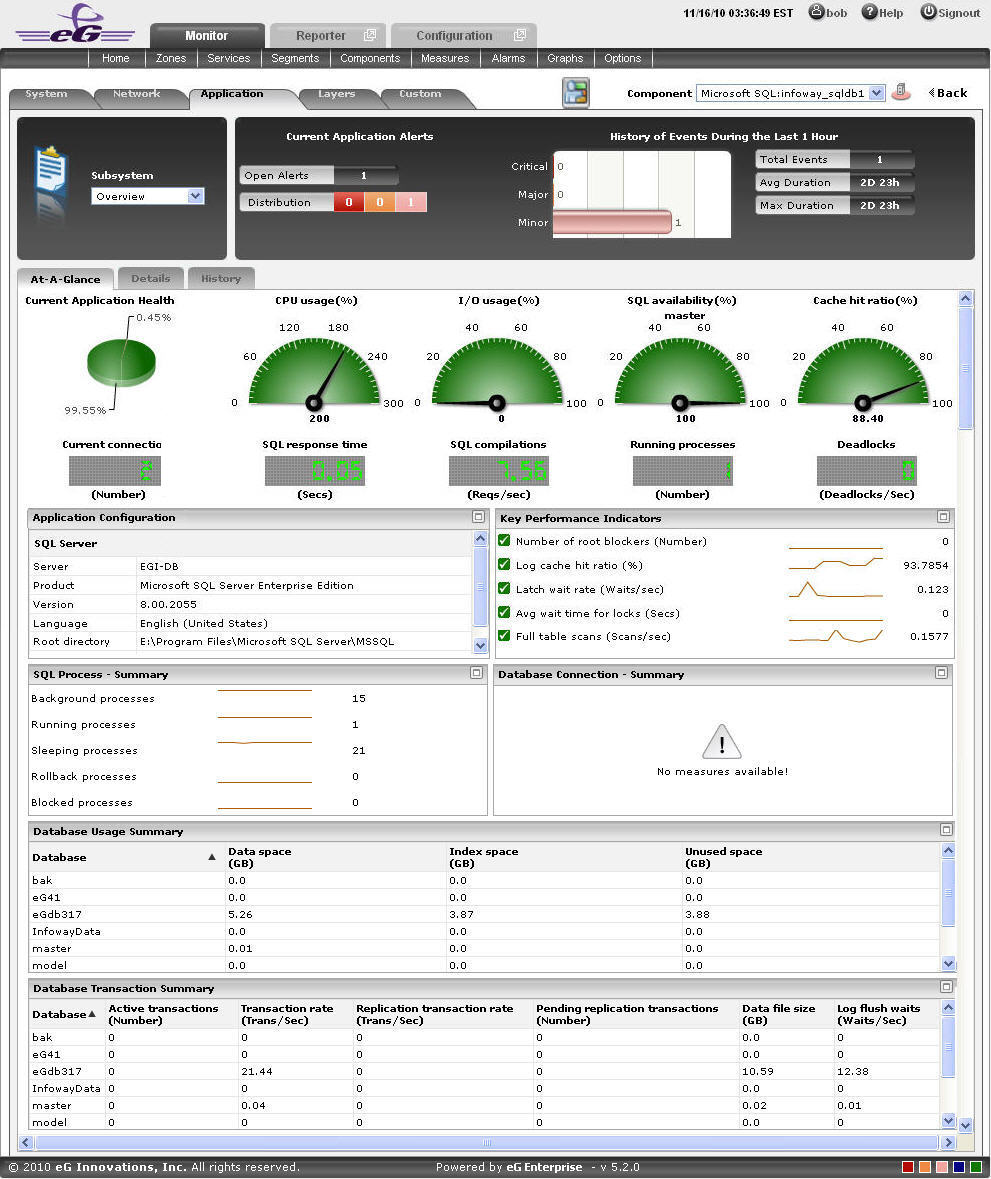Viewport: 991px width, 1179px height.
Task: Open the Options menu item
Action: point(623,58)
